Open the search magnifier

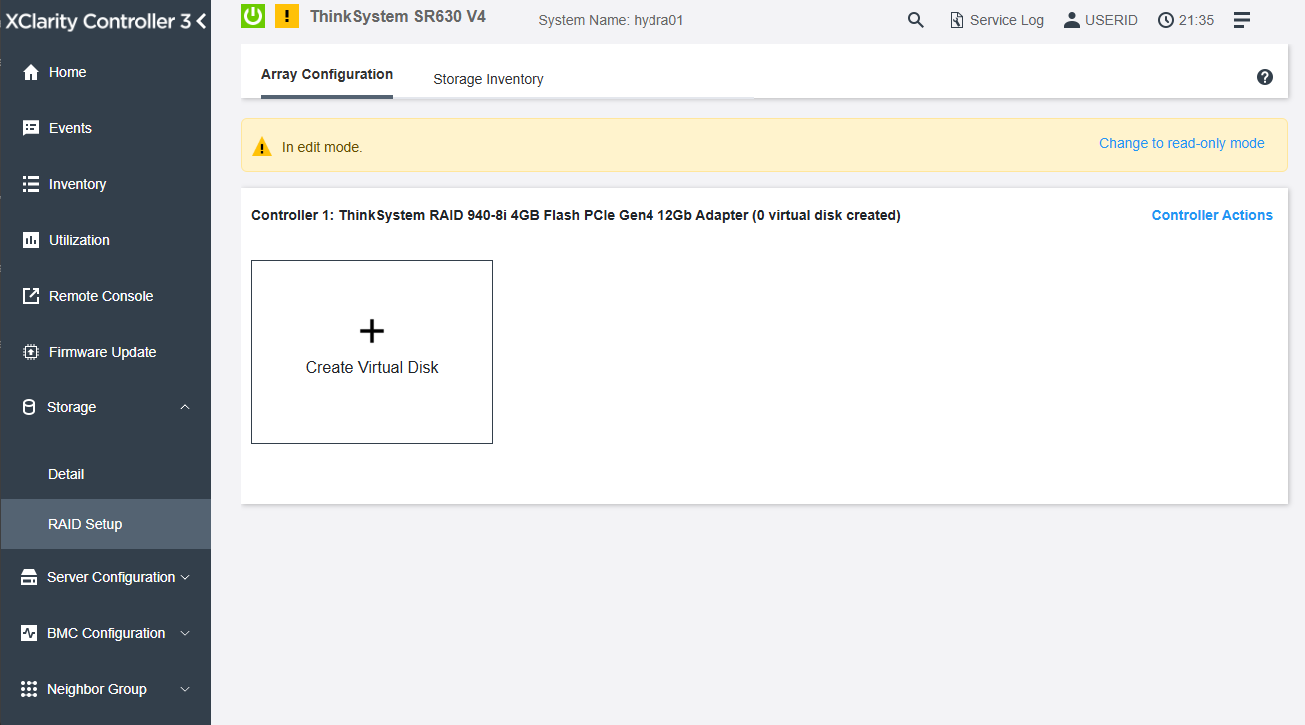(x=915, y=19)
